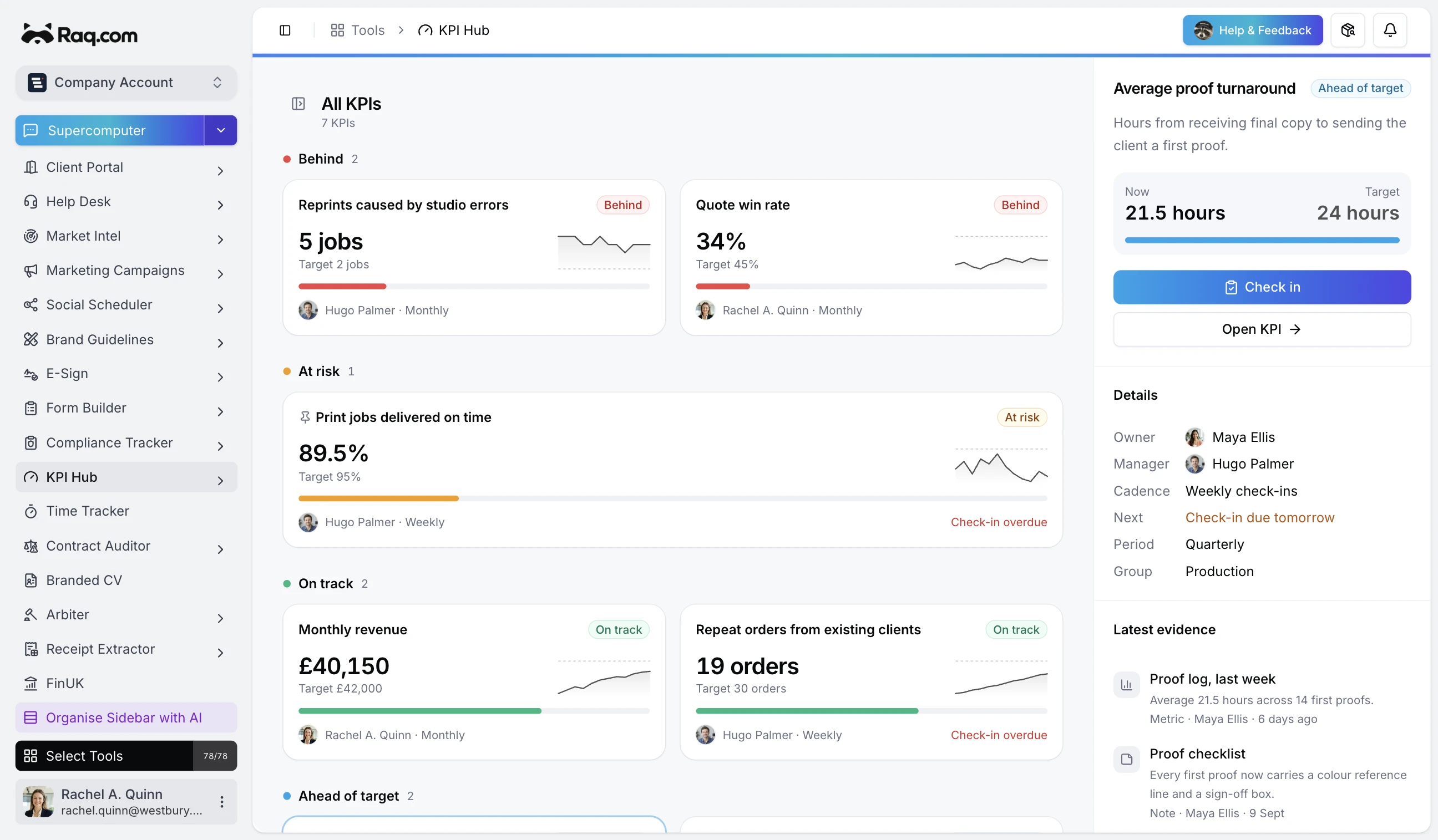Open the Client Portal sidebar icon
The height and width of the screenshot is (840, 1438).
31,167
